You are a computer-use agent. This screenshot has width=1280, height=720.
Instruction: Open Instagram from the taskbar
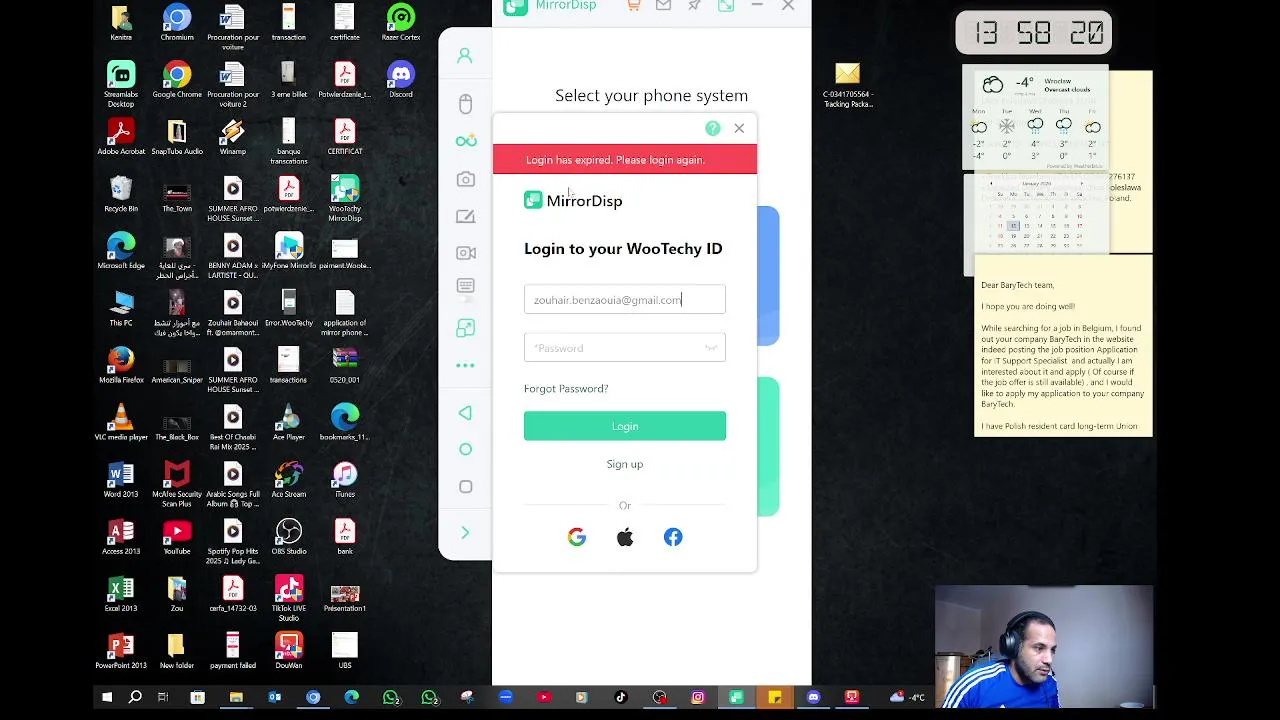[698, 697]
